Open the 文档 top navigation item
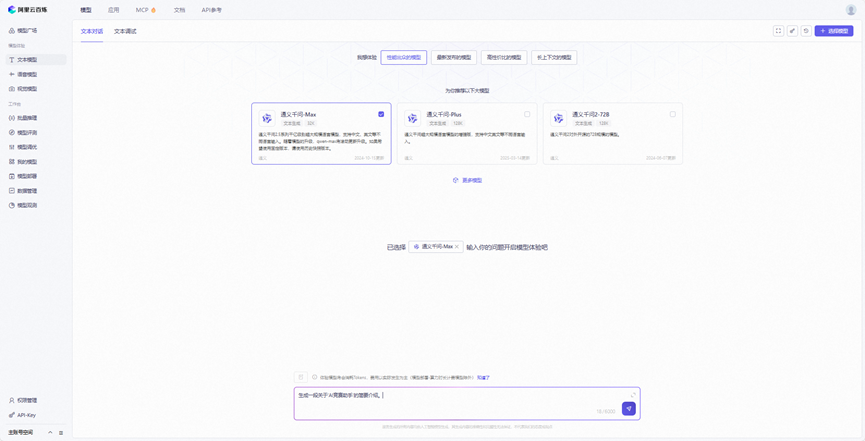Viewport: 865px width, 441px height. 179,10
